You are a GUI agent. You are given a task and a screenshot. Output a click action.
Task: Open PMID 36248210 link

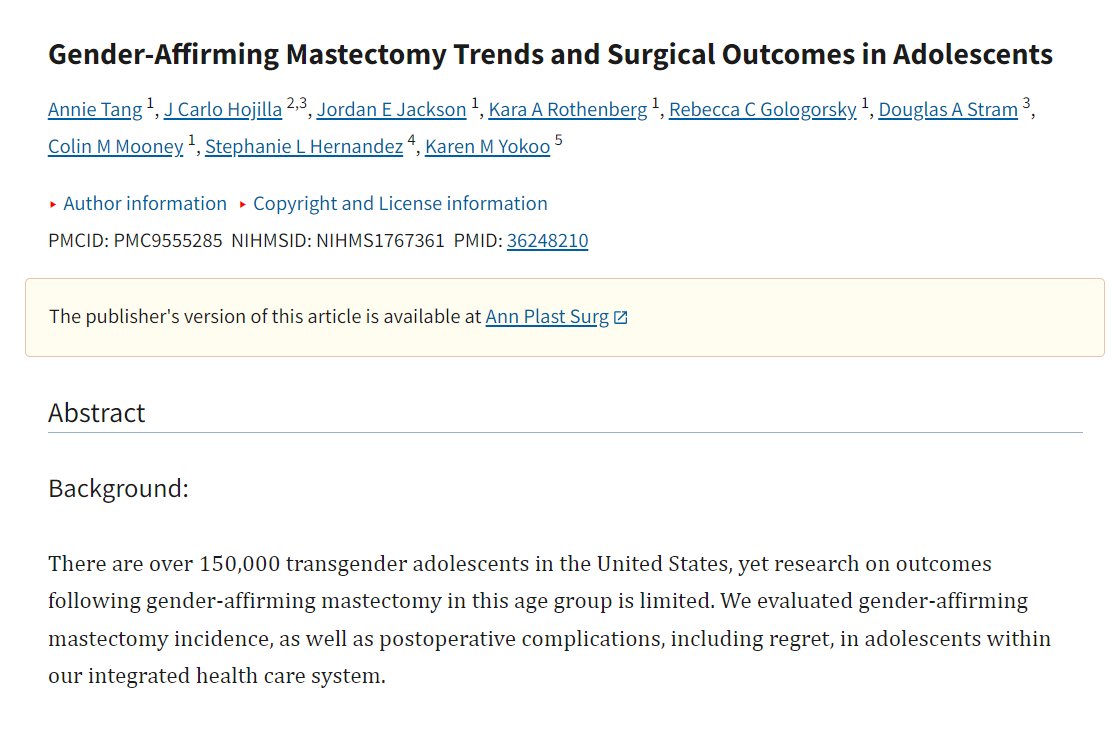click(x=547, y=241)
